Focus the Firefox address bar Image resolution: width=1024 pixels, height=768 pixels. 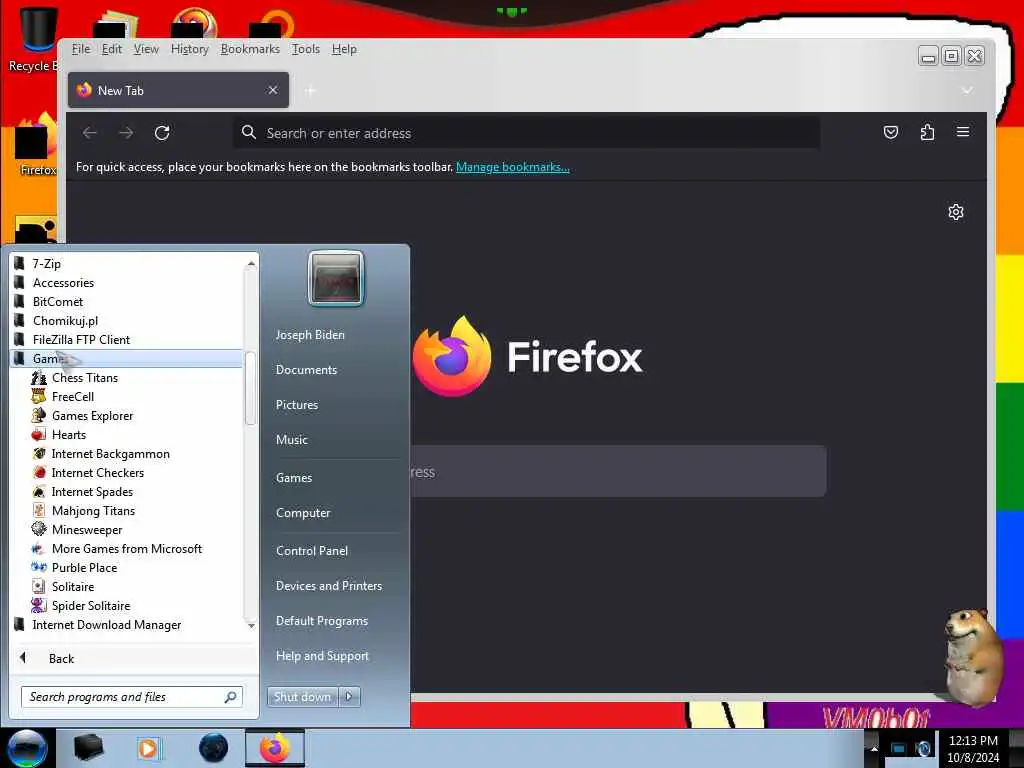click(x=526, y=133)
